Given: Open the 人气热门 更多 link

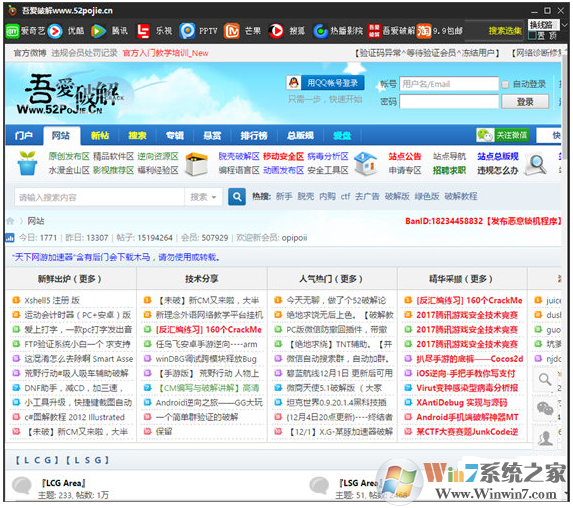Looking at the screenshot, I should coord(349,279).
